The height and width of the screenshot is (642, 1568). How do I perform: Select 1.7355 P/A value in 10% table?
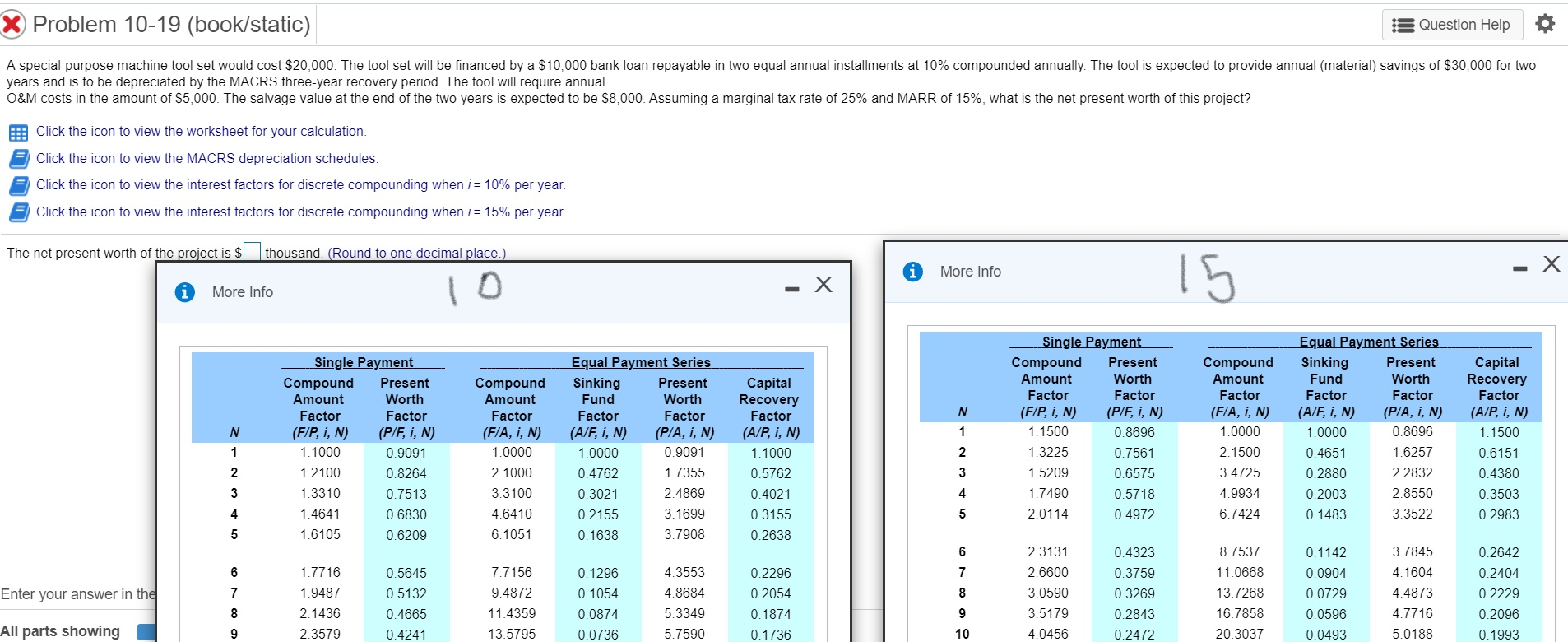pos(684,473)
